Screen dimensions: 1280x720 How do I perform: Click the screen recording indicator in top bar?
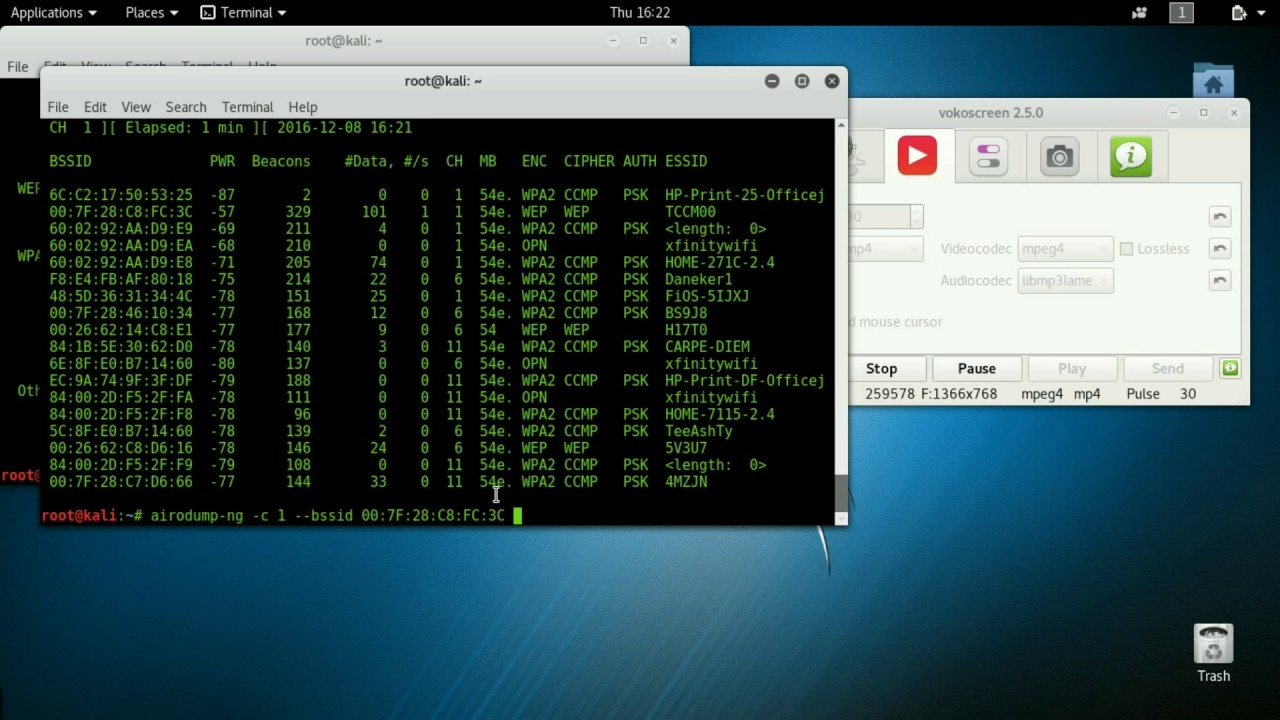1139,13
